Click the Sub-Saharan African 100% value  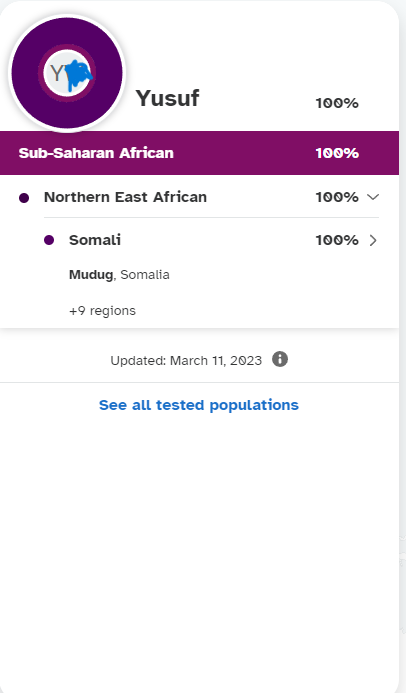(337, 153)
